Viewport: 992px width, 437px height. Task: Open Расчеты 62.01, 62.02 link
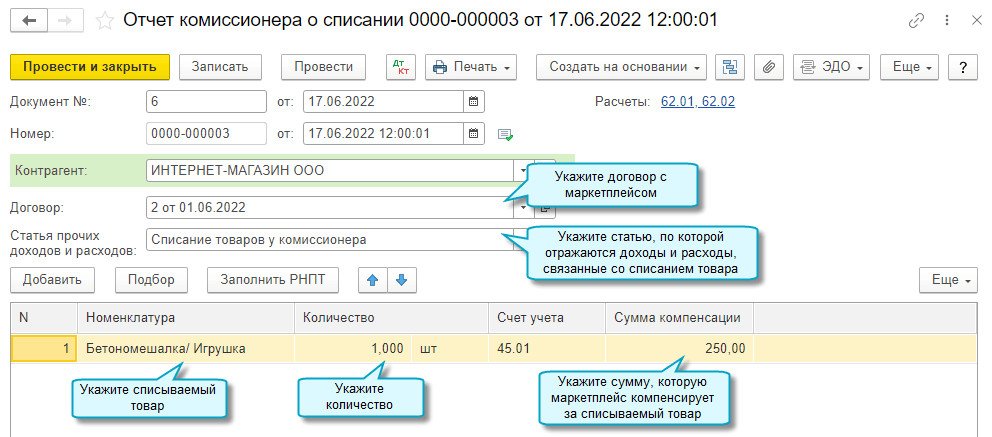(698, 102)
